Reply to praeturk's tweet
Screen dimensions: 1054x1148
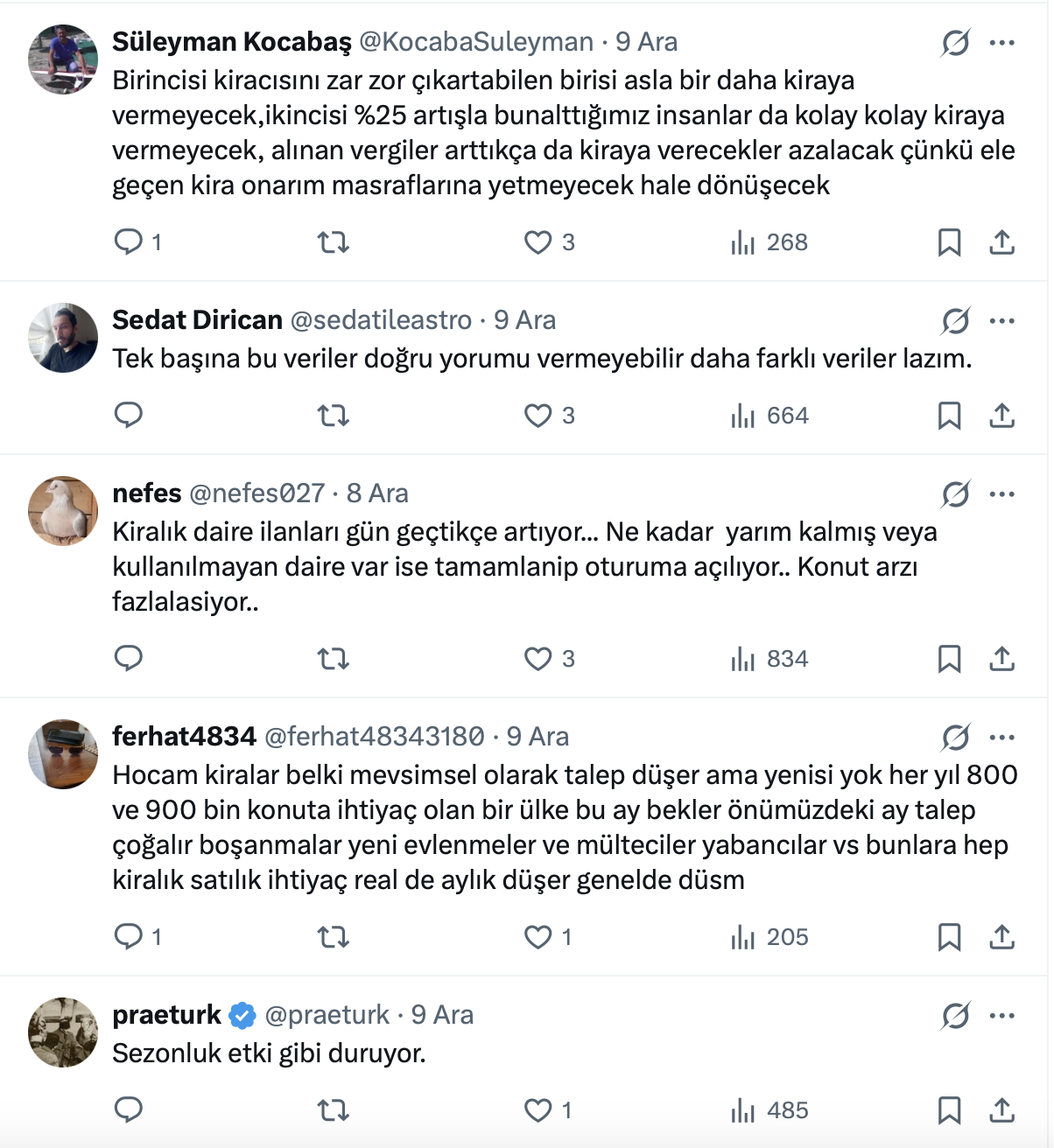click(x=129, y=1110)
